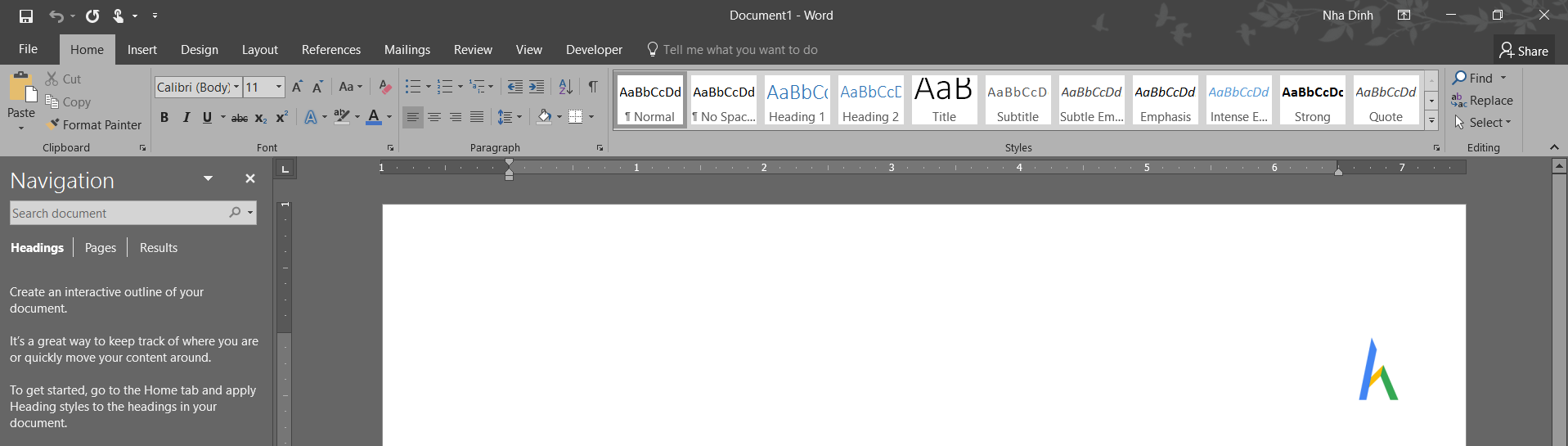1568x446 pixels.
Task: Click the Touch/Mouse mode icon
Action: (119, 16)
